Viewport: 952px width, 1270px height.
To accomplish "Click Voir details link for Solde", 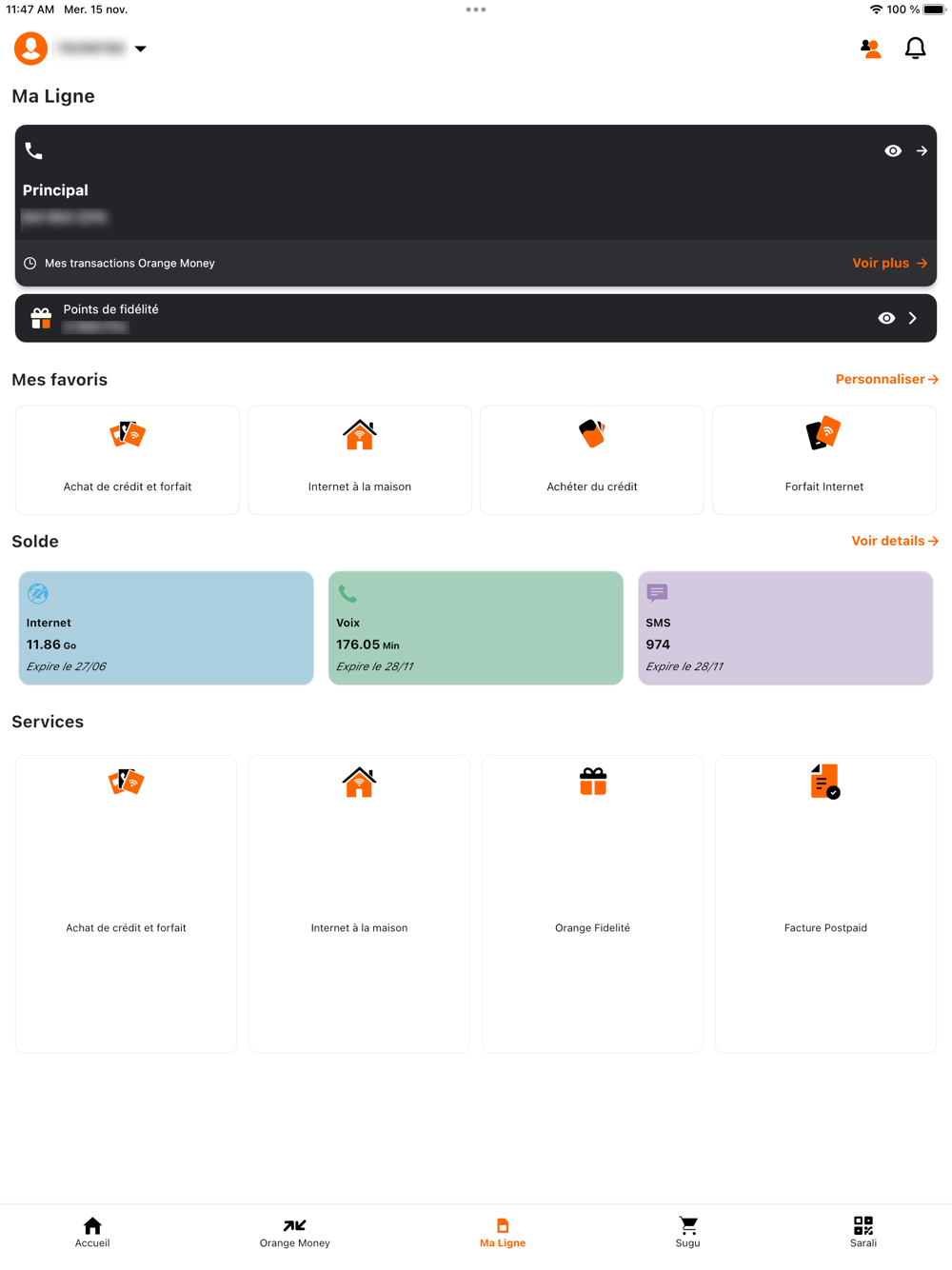I will point(895,541).
